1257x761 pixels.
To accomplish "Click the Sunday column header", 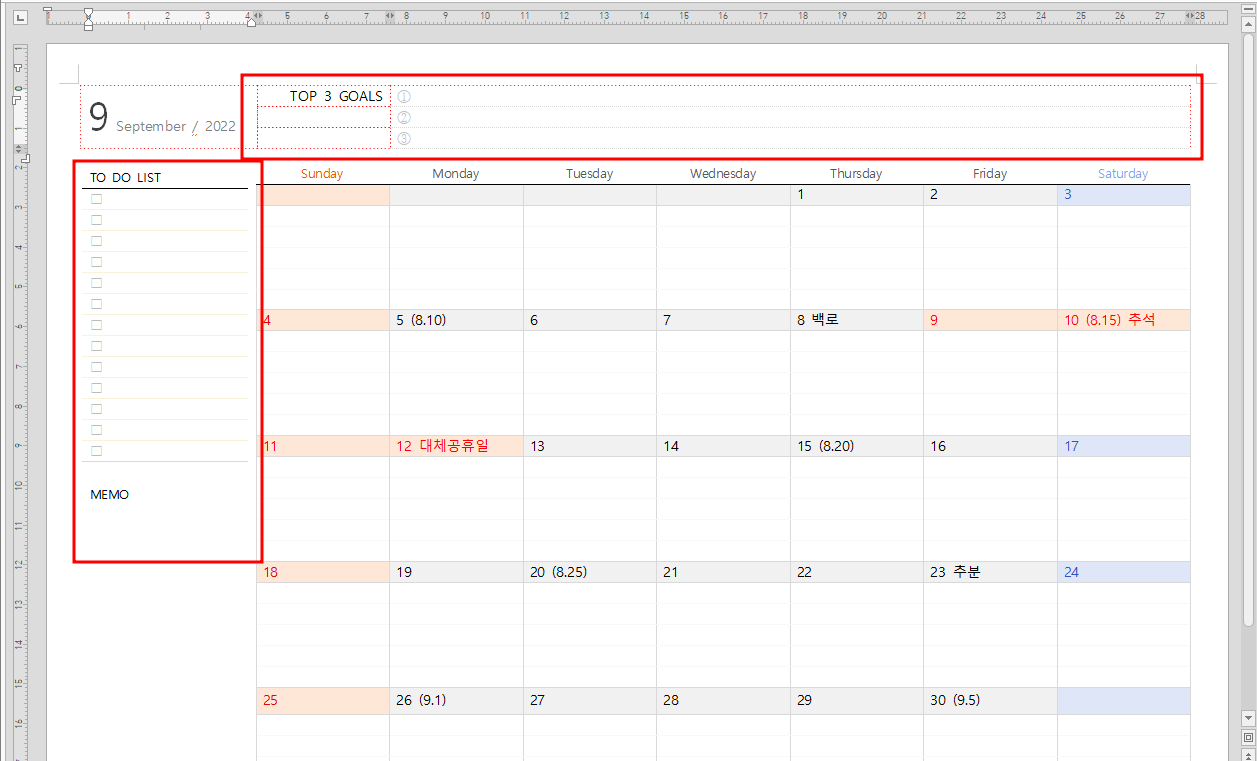I will pos(322,174).
